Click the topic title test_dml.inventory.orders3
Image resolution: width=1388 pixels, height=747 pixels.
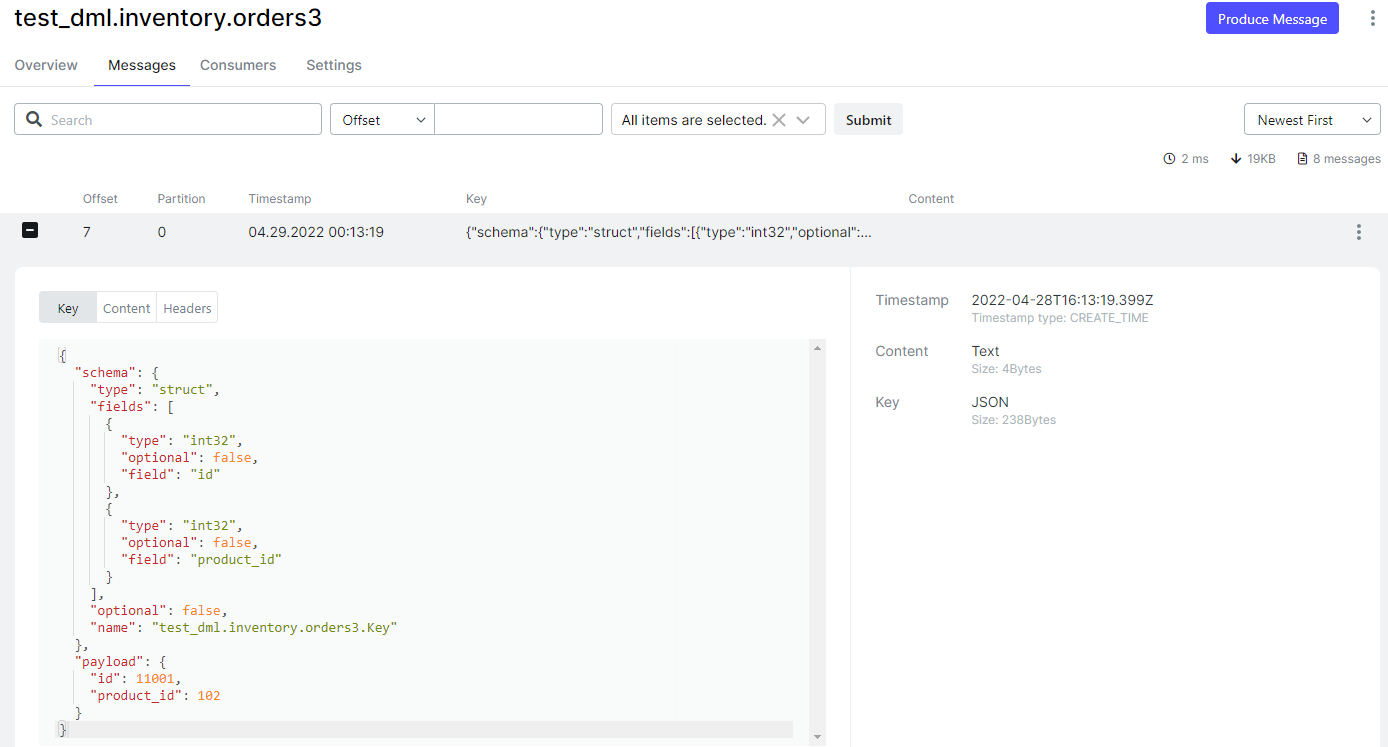[168, 18]
